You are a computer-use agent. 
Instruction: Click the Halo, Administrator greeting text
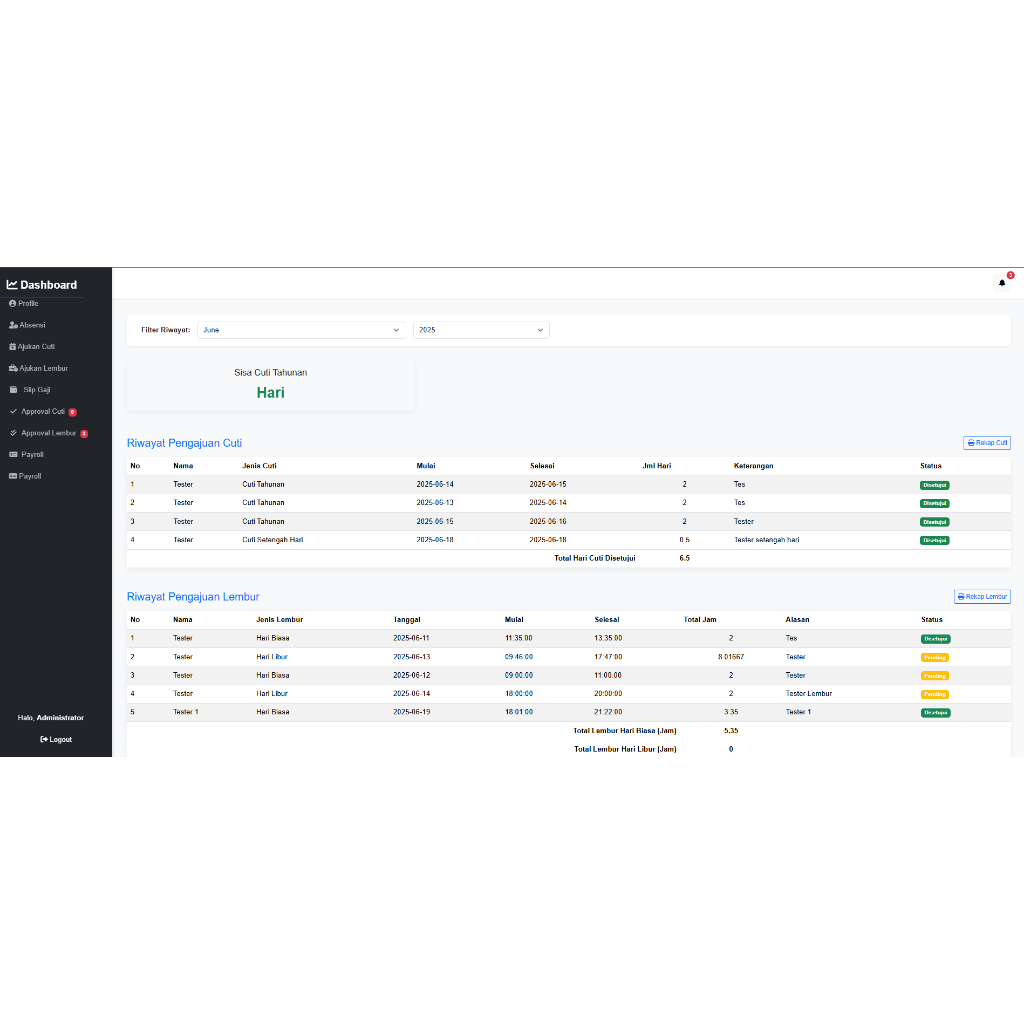point(51,718)
